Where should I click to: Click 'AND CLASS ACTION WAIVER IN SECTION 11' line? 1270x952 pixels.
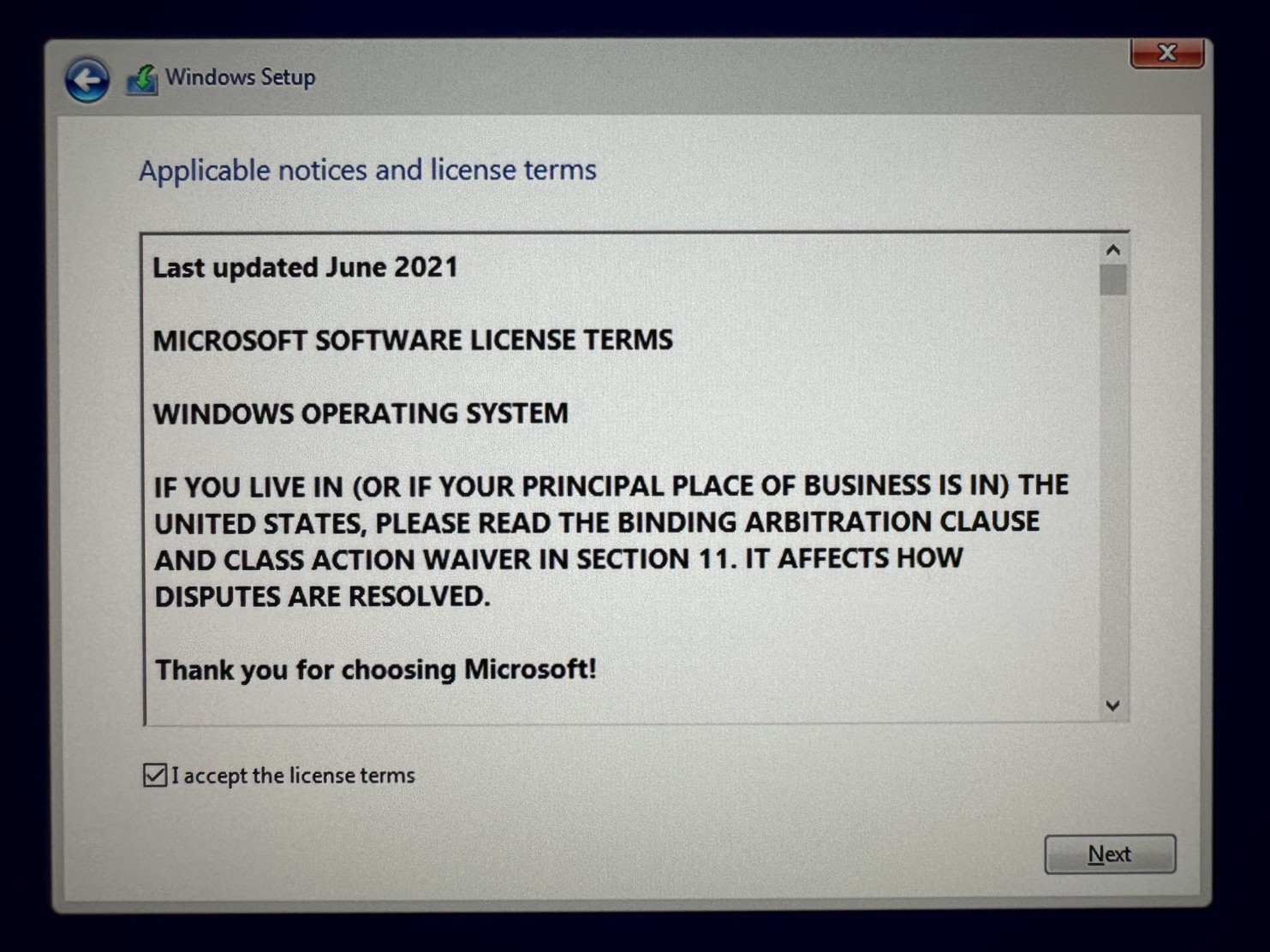pyautogui.click(x=558, y=559)
